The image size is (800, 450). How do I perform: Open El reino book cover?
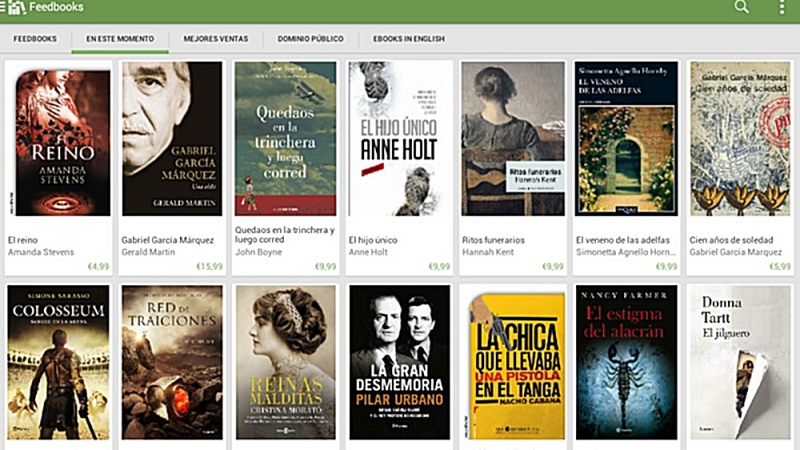click(63, 142)
